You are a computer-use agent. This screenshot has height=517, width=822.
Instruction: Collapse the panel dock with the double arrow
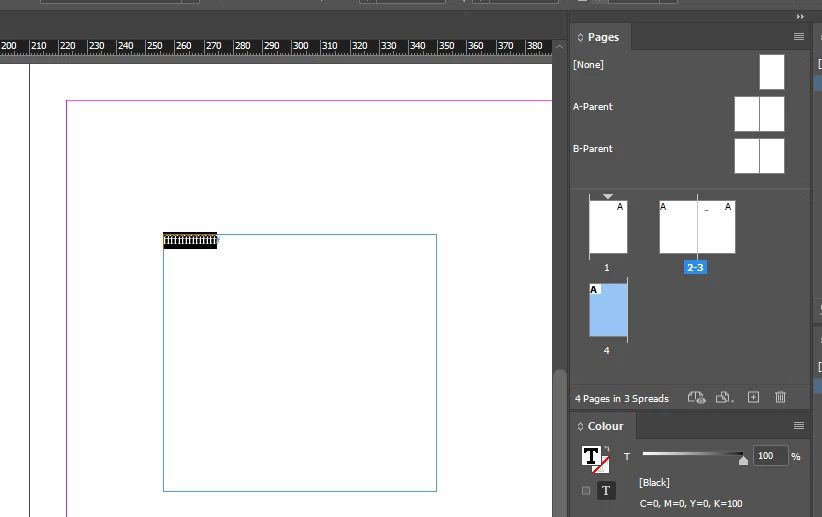point(800,17)
